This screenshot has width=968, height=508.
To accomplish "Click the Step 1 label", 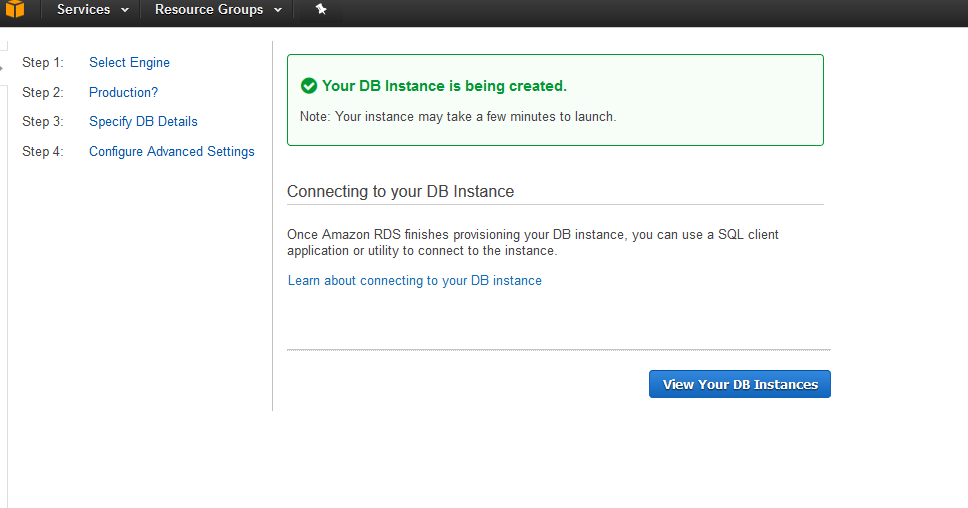I will [x=43, y=62].
